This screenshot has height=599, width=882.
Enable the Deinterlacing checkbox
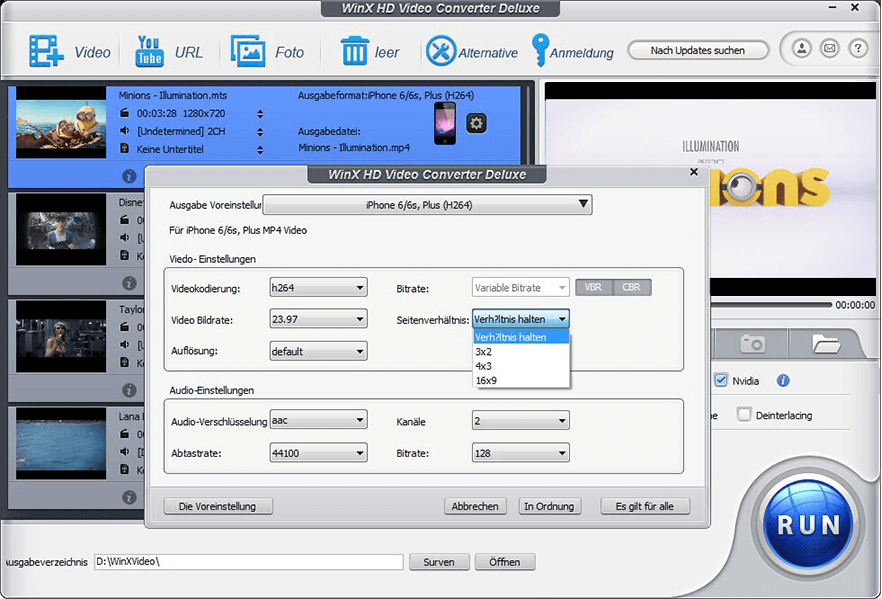click(x=744, y=415)
